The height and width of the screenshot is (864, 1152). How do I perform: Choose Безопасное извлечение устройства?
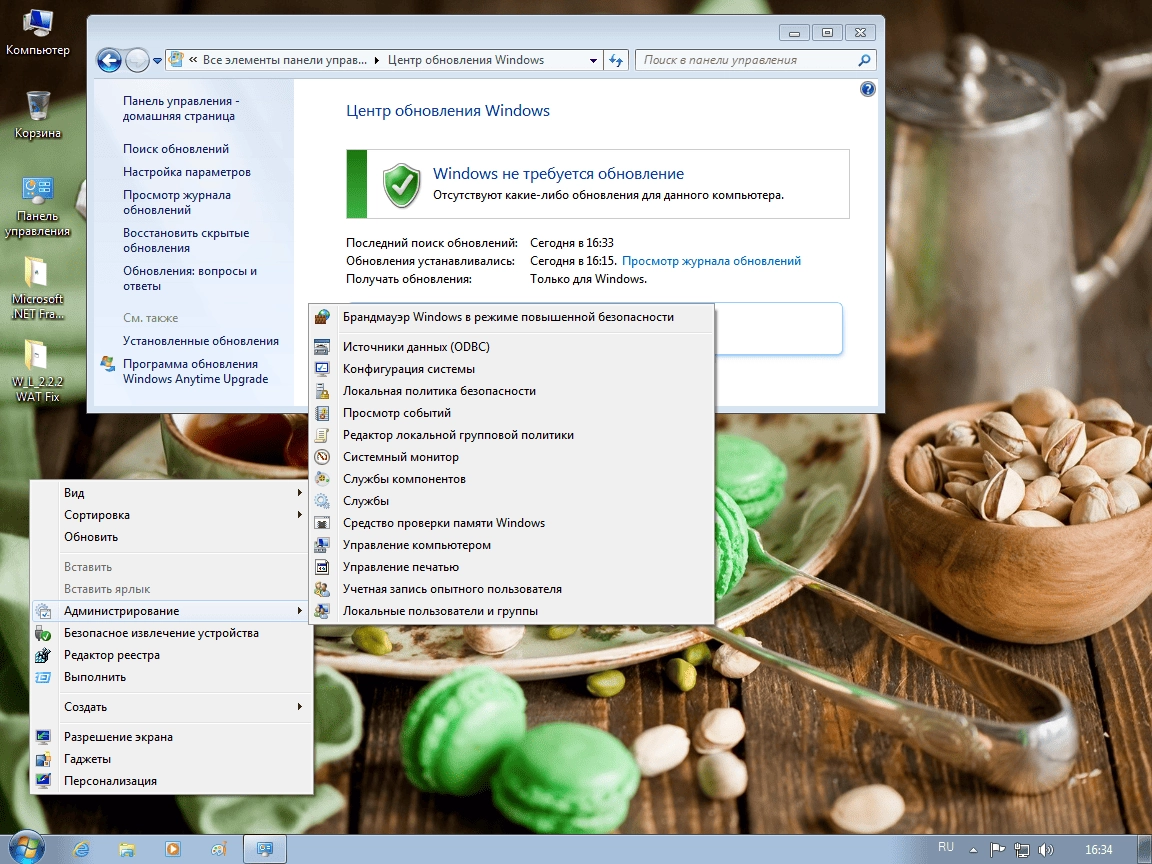pyautogui.click(x=171, y=633)
